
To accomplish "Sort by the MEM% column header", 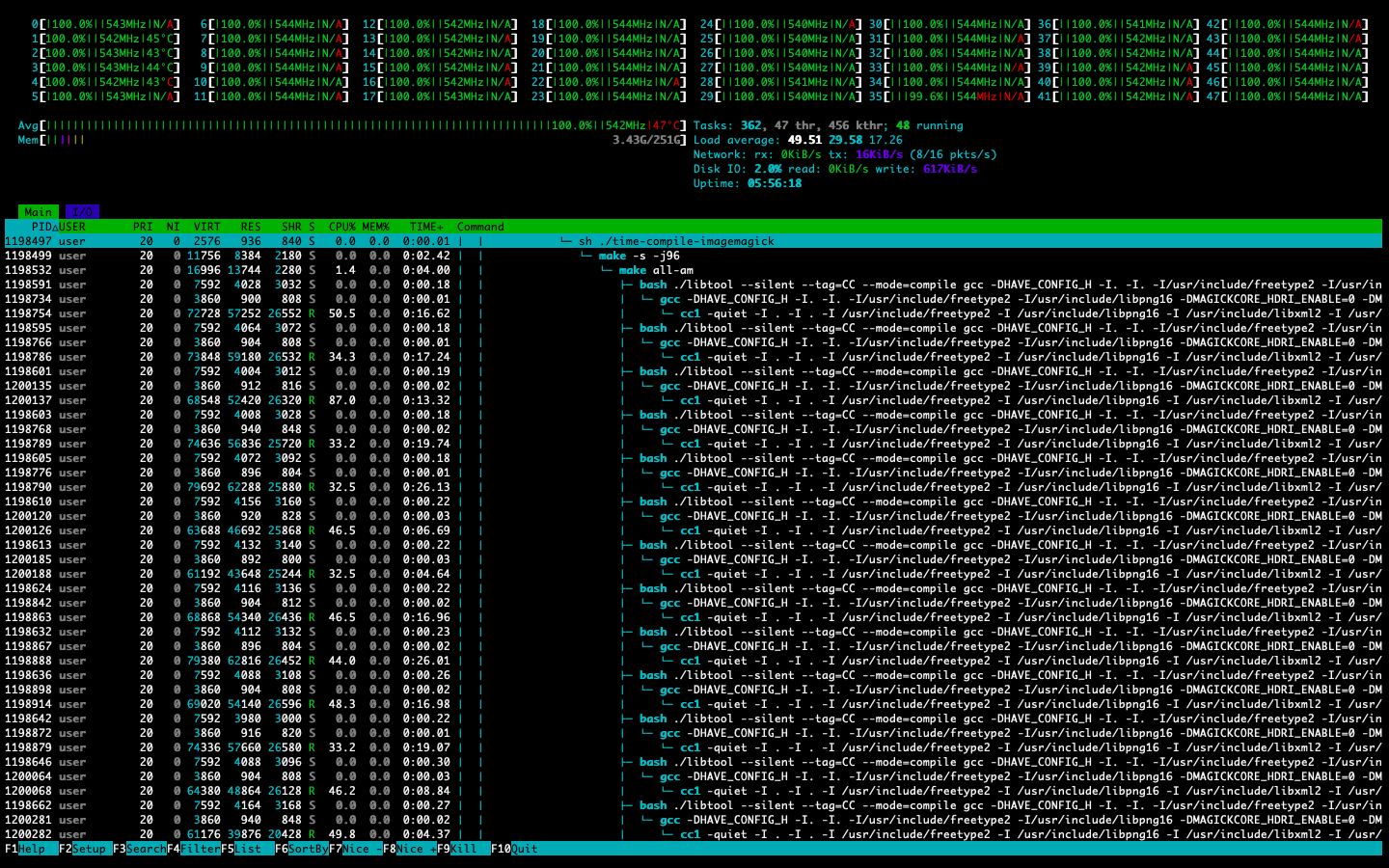I will click(375, 227).
